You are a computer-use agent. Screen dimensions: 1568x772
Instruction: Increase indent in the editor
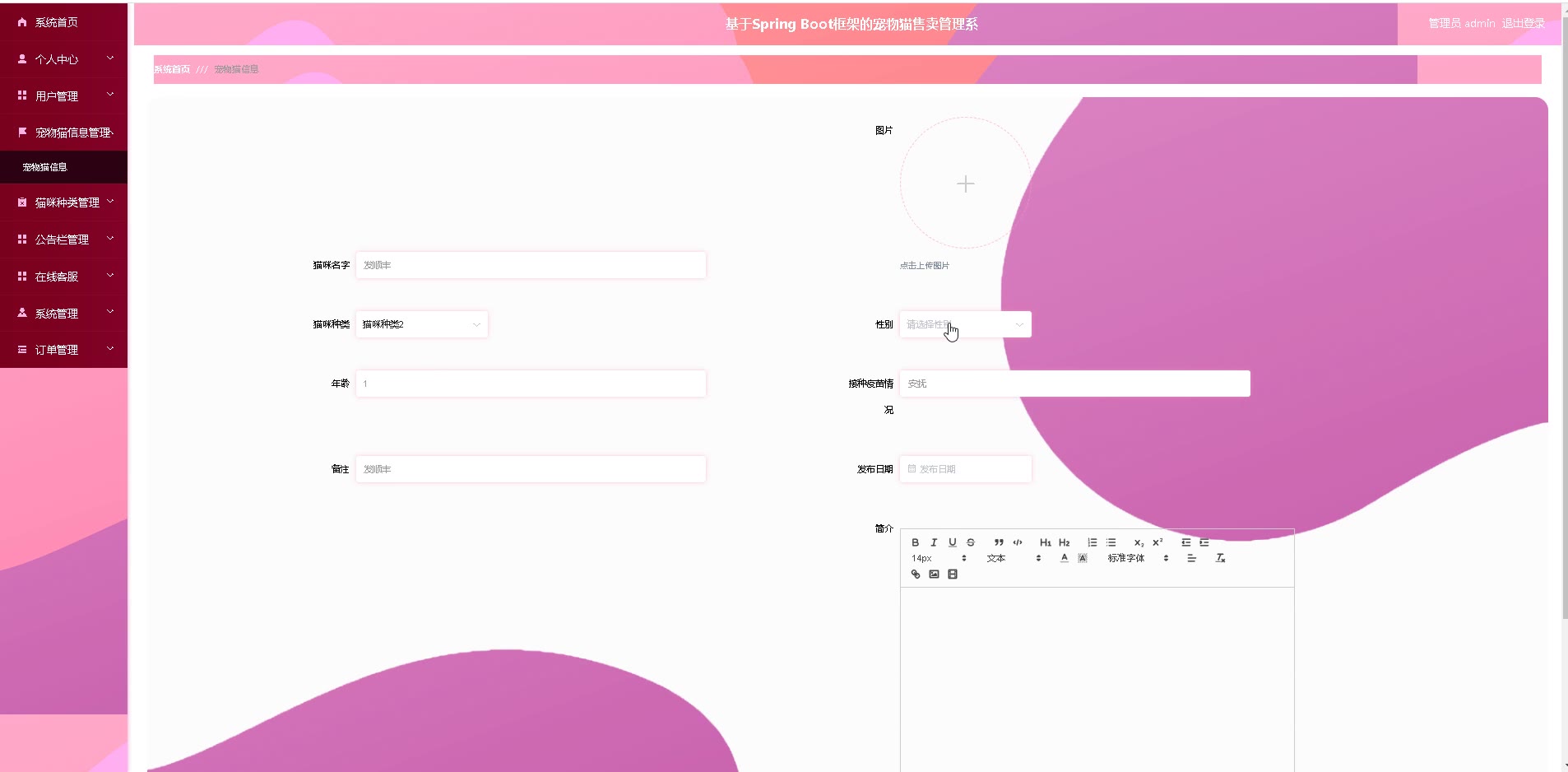(1204, 542)
